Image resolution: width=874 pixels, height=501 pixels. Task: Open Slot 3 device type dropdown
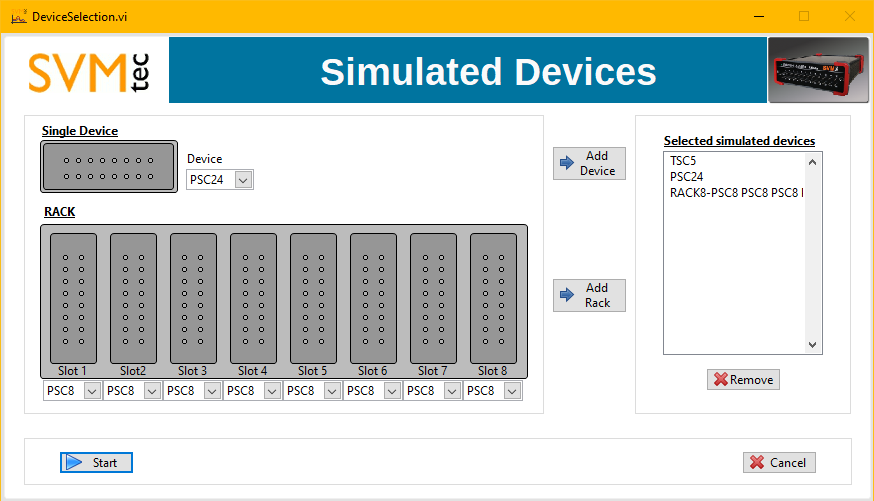pyautogui.click(x=212, y=391)
